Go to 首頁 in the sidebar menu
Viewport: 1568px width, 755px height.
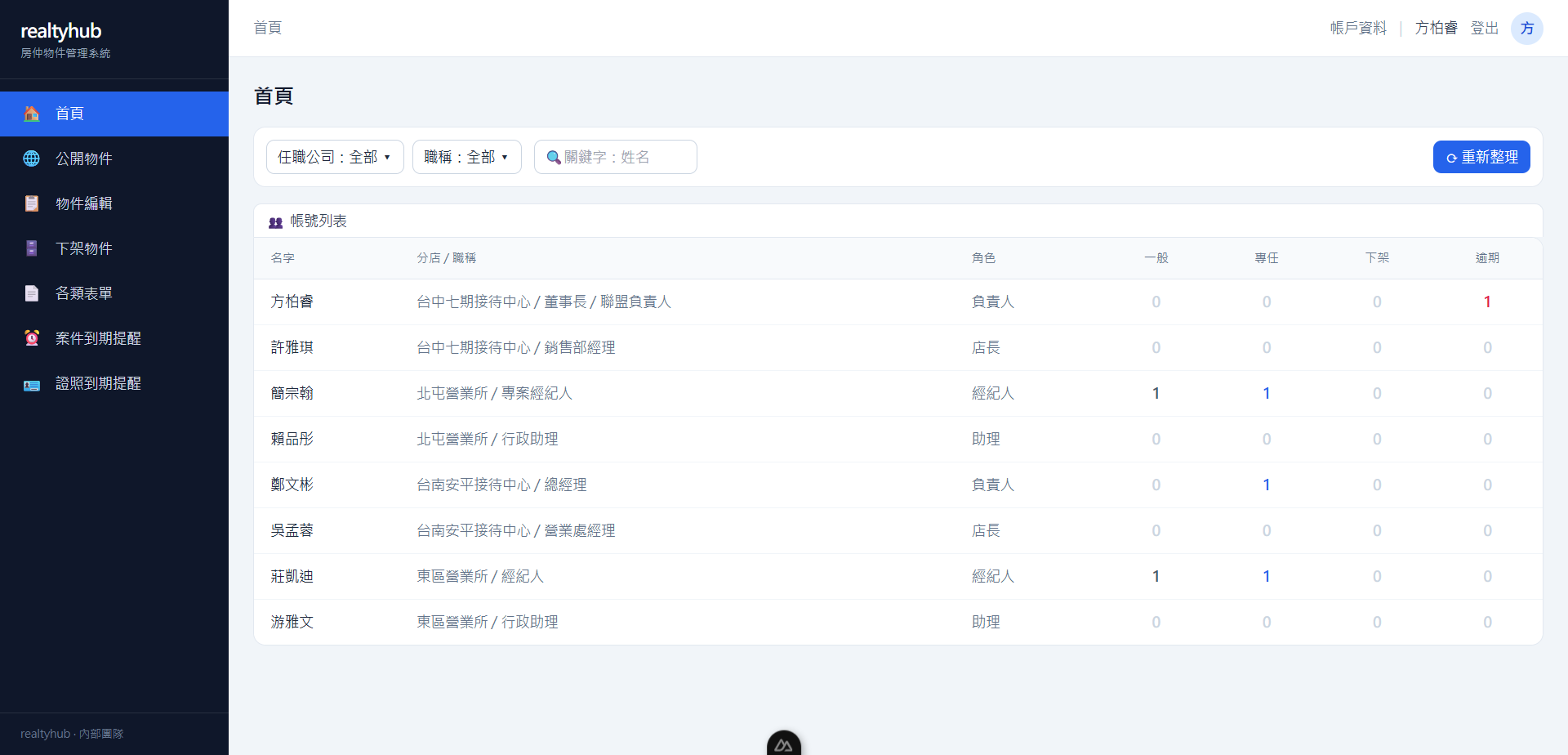pos(114,114)
